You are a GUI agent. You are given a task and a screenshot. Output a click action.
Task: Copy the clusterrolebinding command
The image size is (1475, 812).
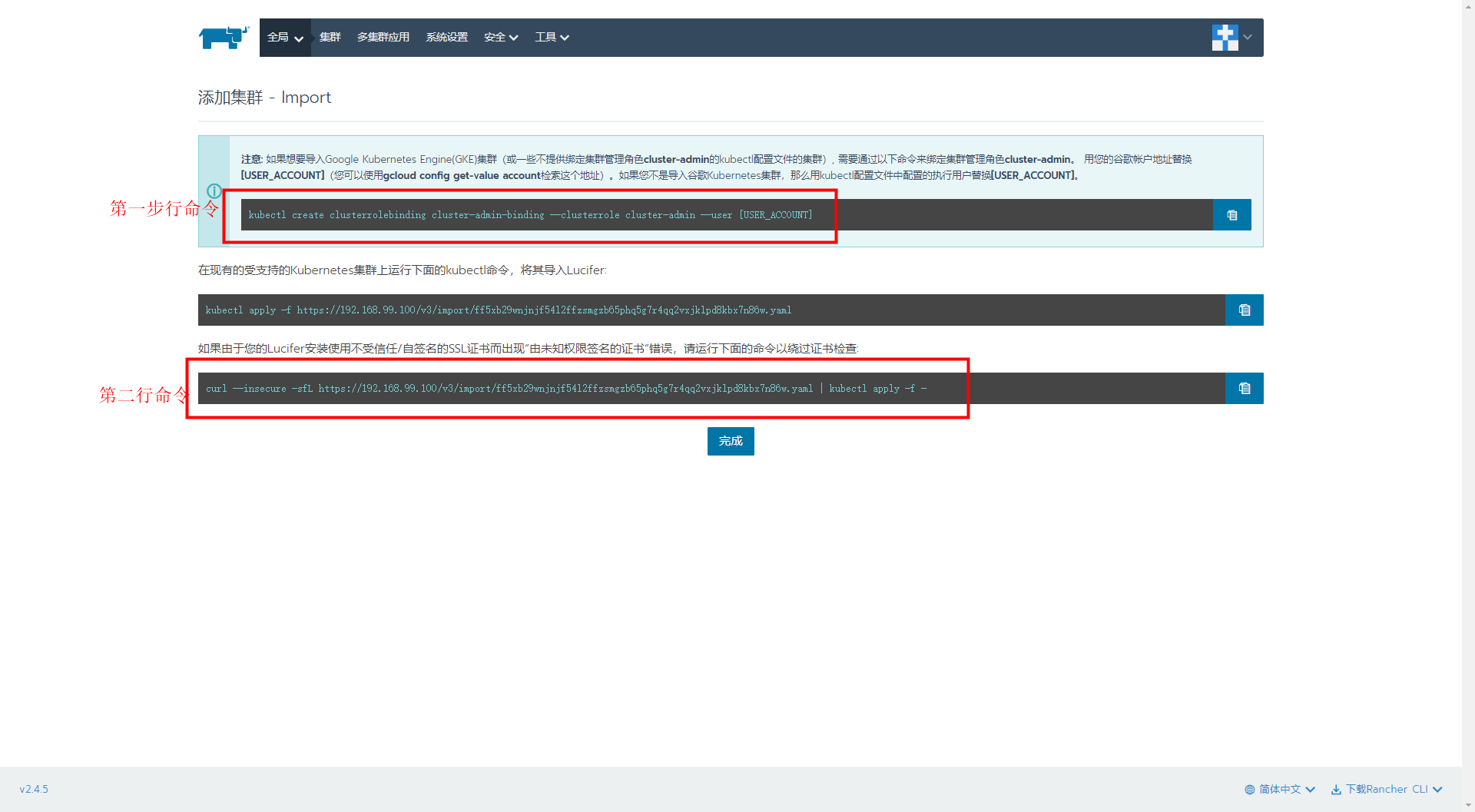(x=1231, y=215)
